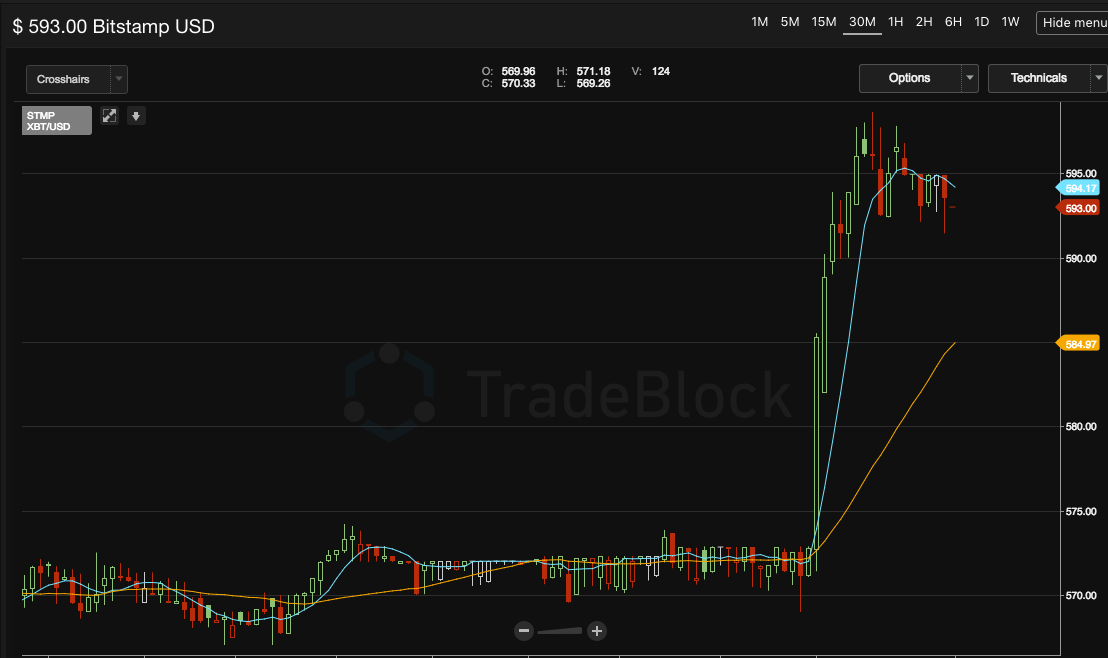Viewport: 1108px width, 658px height.
Task: Click the $ 593.00 Bitstamp USD title
Action: tap(114, 26)
